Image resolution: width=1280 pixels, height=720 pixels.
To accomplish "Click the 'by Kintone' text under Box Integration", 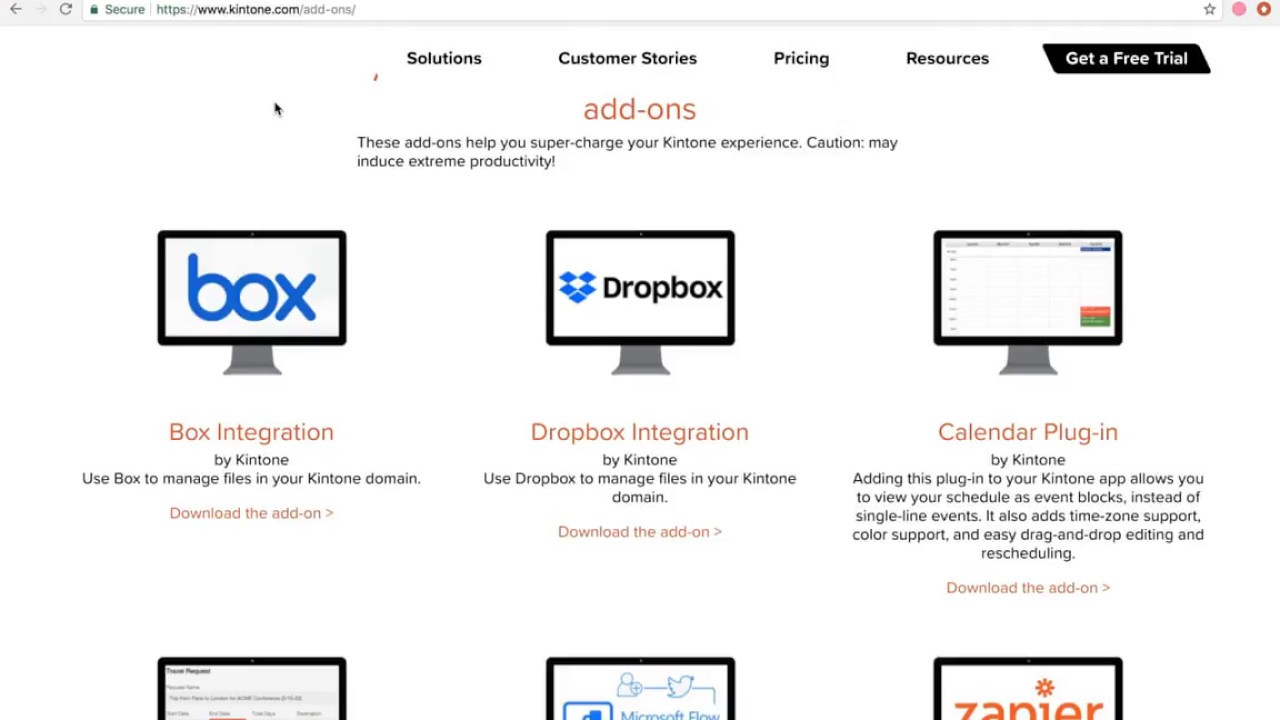I will (x=251, y=460).
